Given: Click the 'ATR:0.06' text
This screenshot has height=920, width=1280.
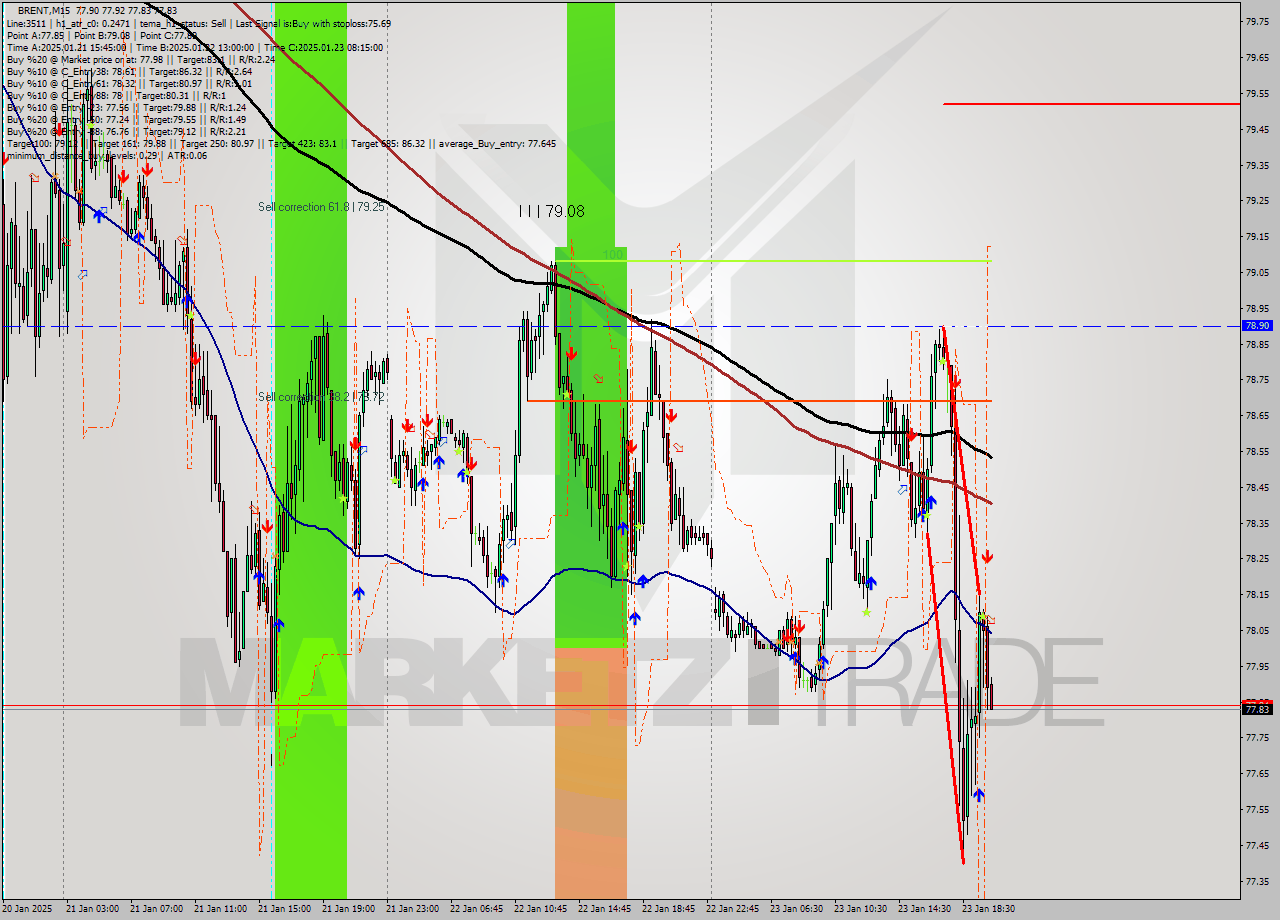Looking at the screenshot, I should [187, 155].
